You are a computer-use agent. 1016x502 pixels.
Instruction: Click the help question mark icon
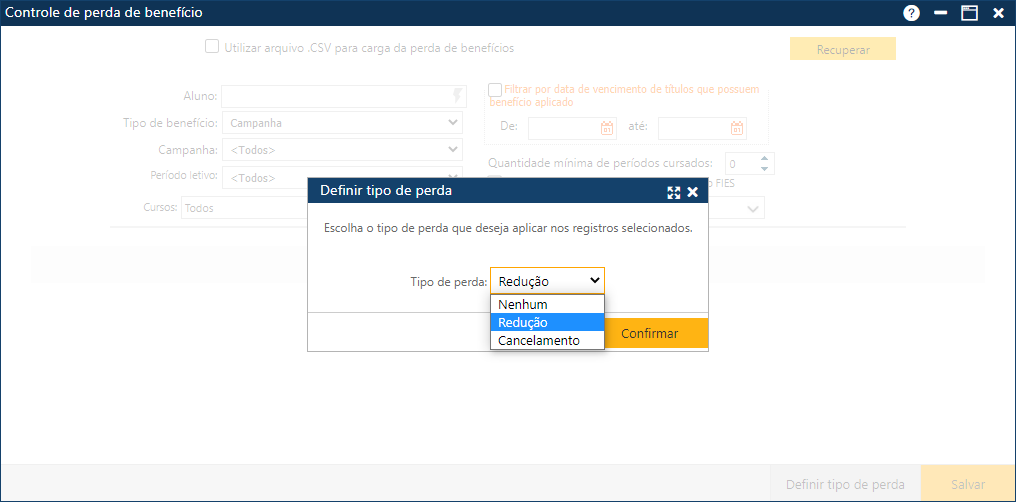coord(911,13)
